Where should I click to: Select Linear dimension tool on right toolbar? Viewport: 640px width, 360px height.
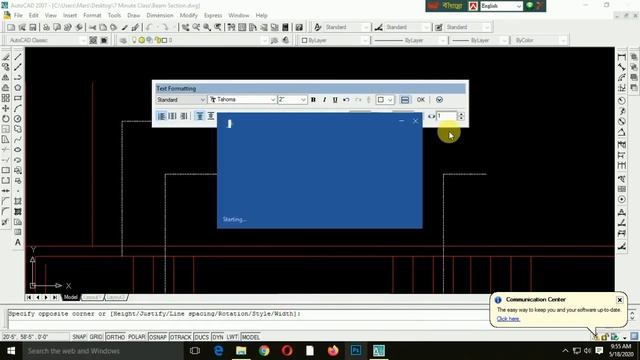coord(622,57)
